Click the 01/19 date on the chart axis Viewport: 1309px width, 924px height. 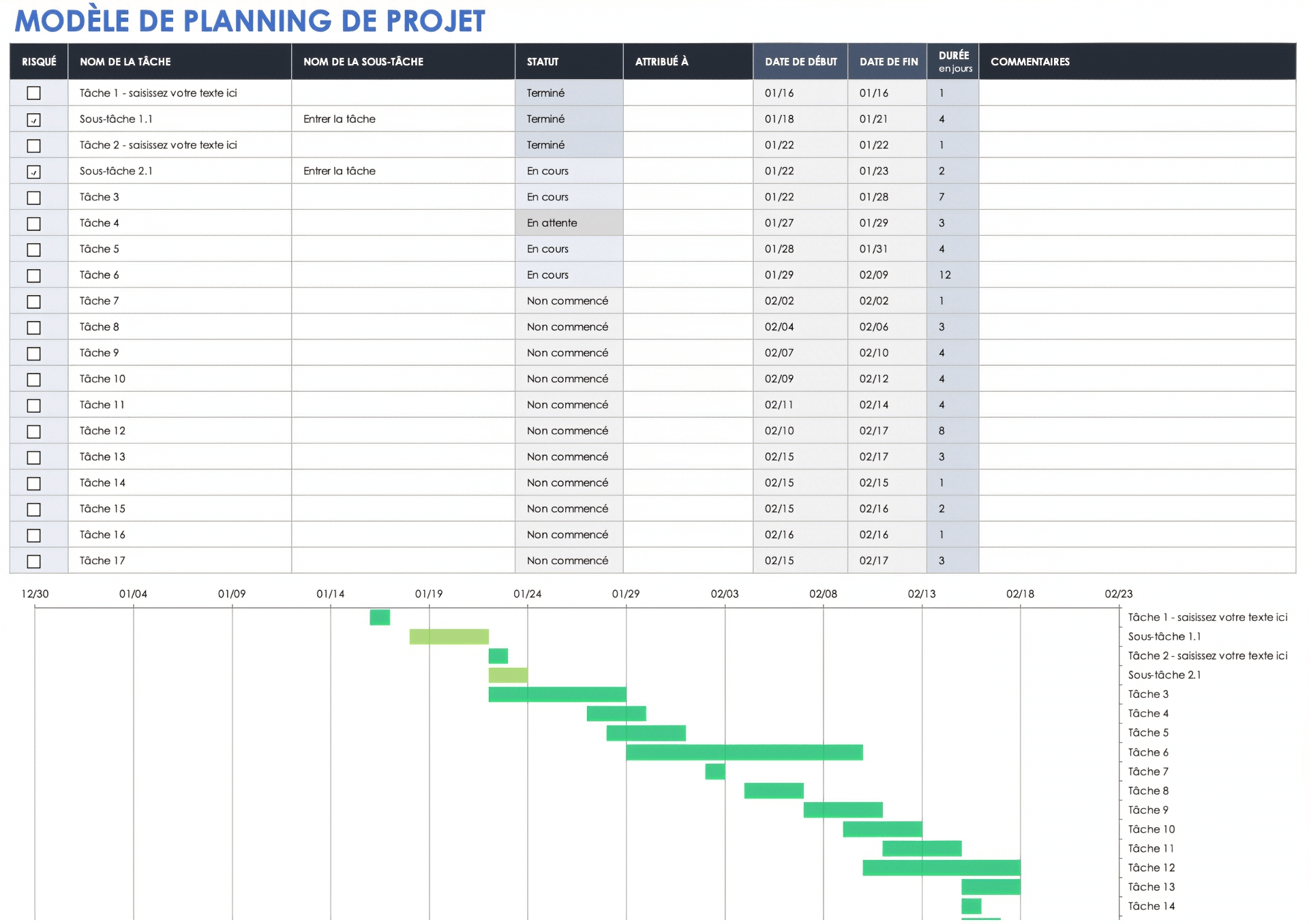429,594
